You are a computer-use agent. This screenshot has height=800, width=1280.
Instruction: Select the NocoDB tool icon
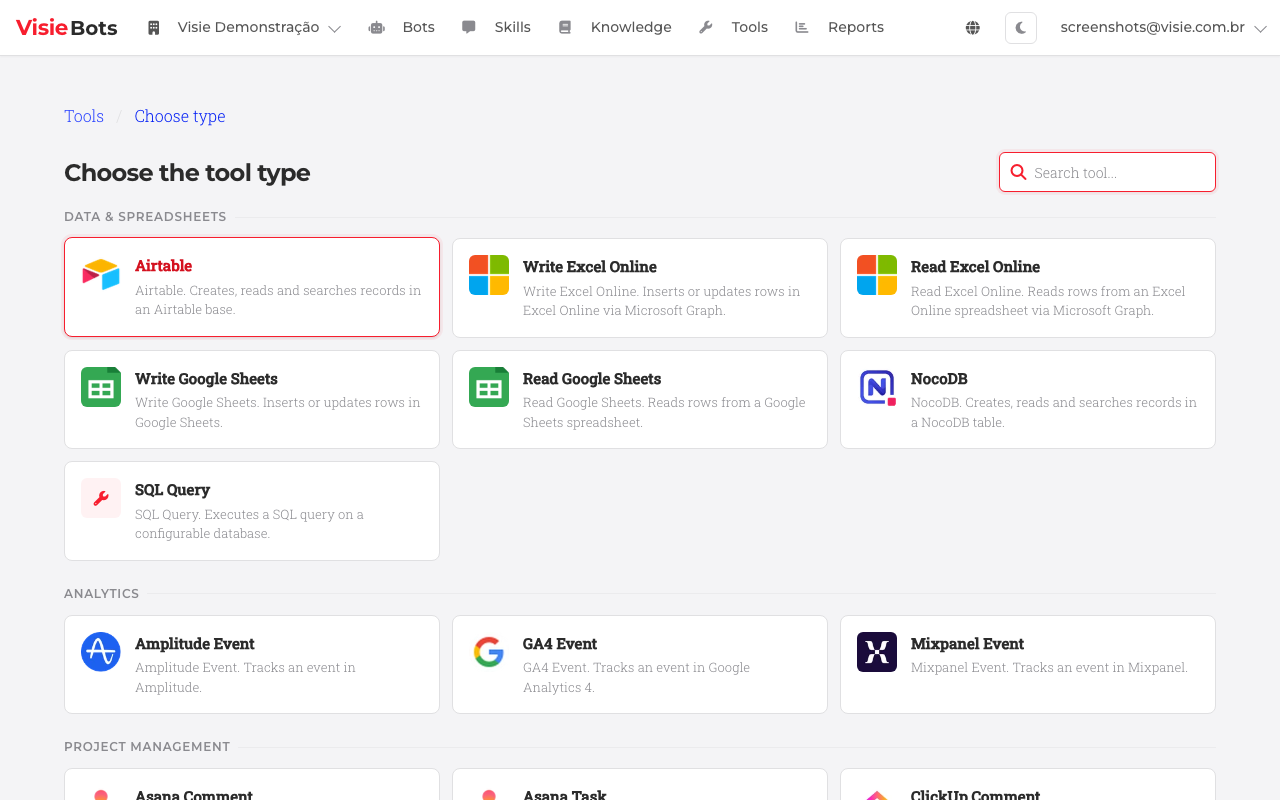coord(877,387)
